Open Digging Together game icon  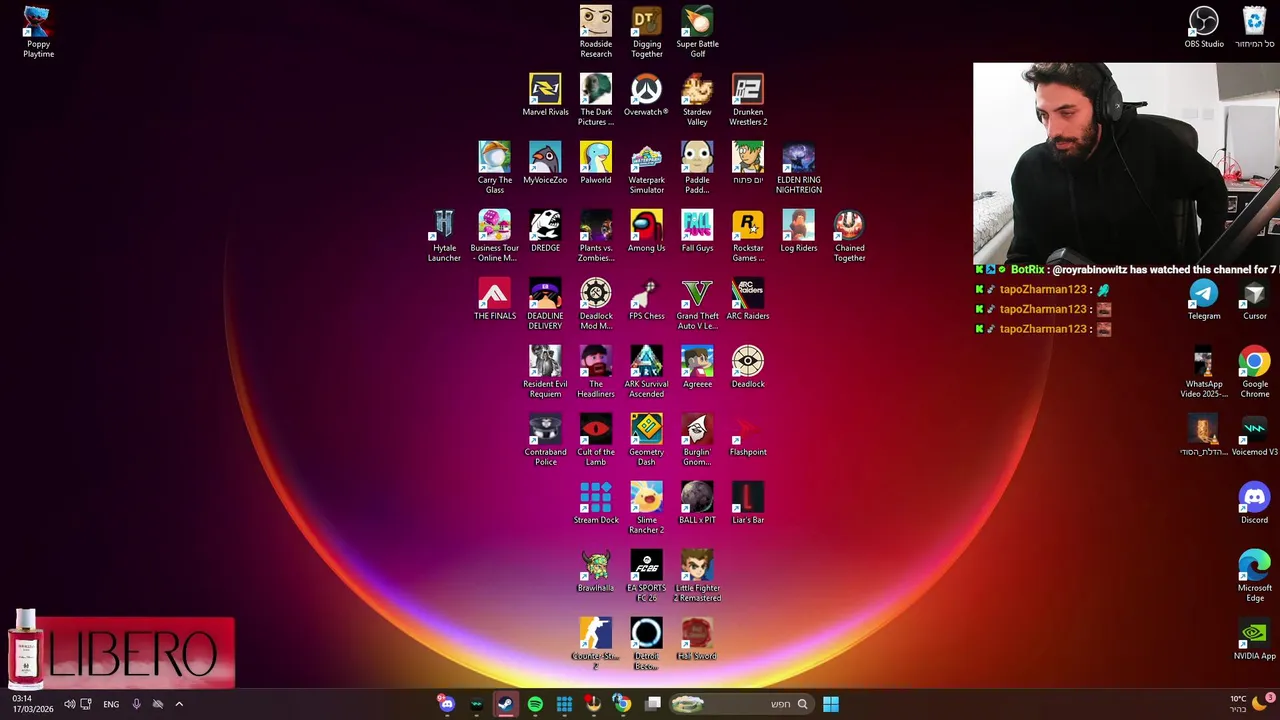(647, 32)
